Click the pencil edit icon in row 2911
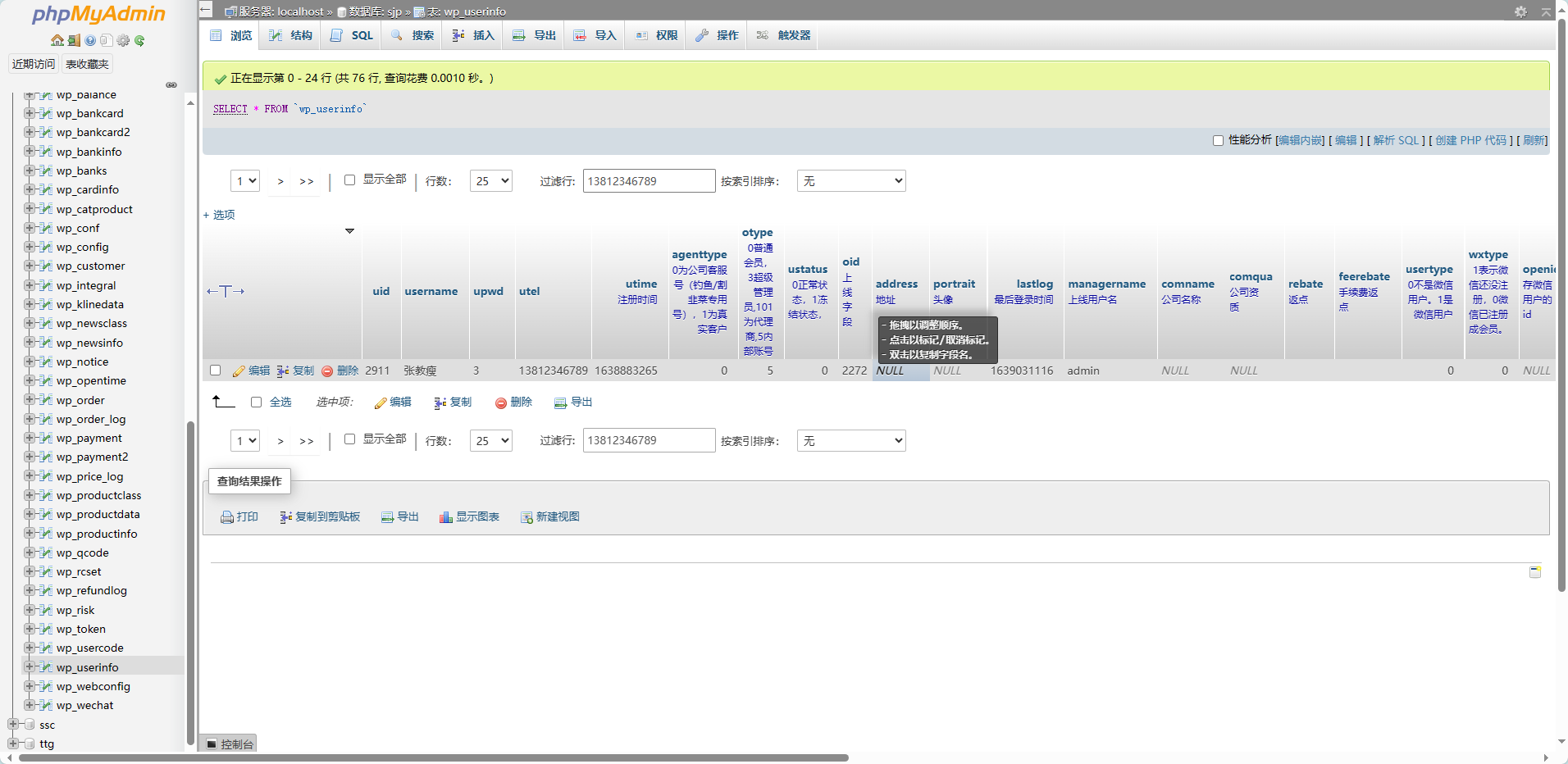Image resolution: width=1568 pixels, height=764 pixels. tap(239, 371)
